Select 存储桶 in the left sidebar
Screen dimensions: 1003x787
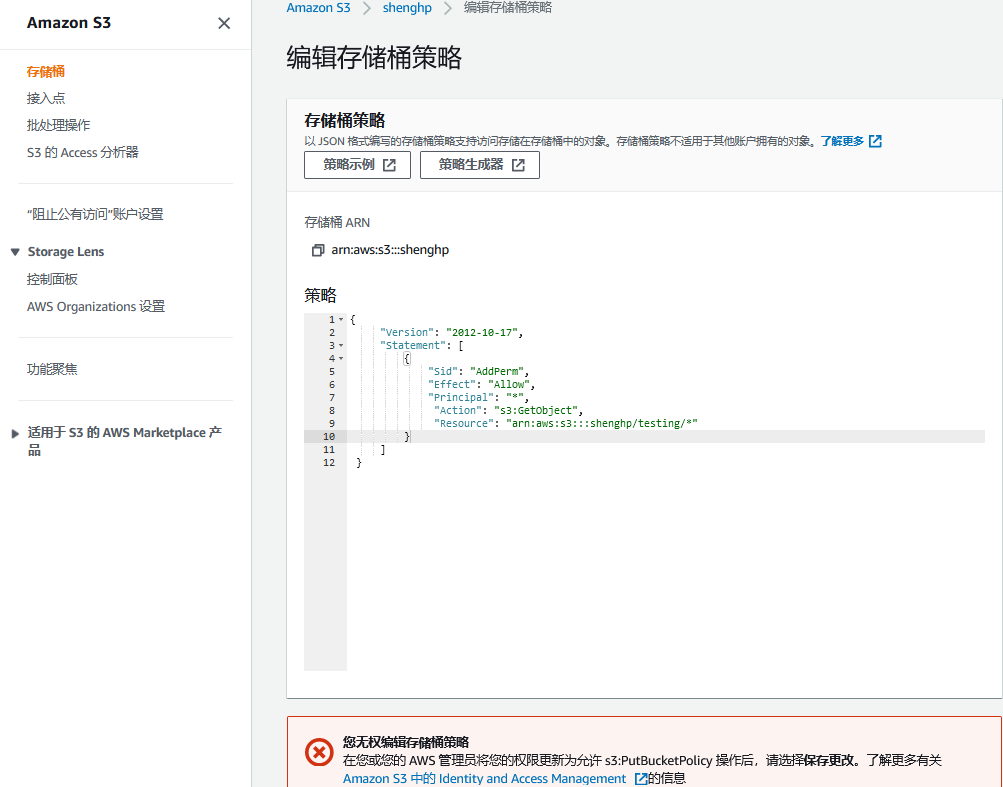[45, 71]
